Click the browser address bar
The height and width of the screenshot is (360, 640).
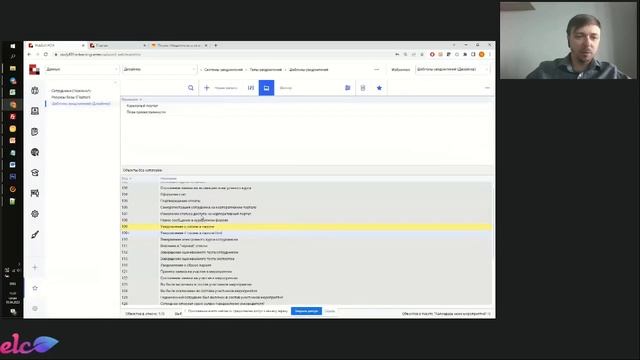222,54
